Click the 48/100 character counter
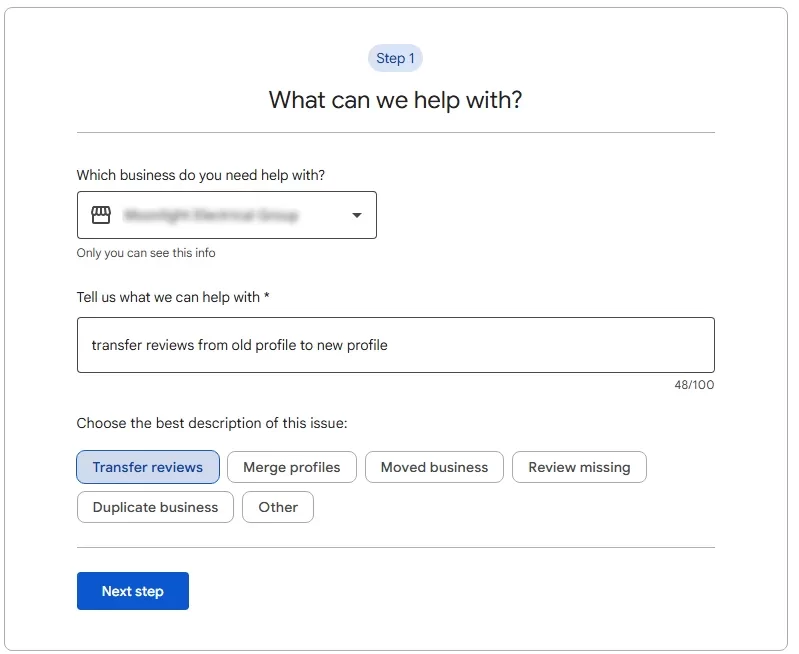 pos(694,385)
